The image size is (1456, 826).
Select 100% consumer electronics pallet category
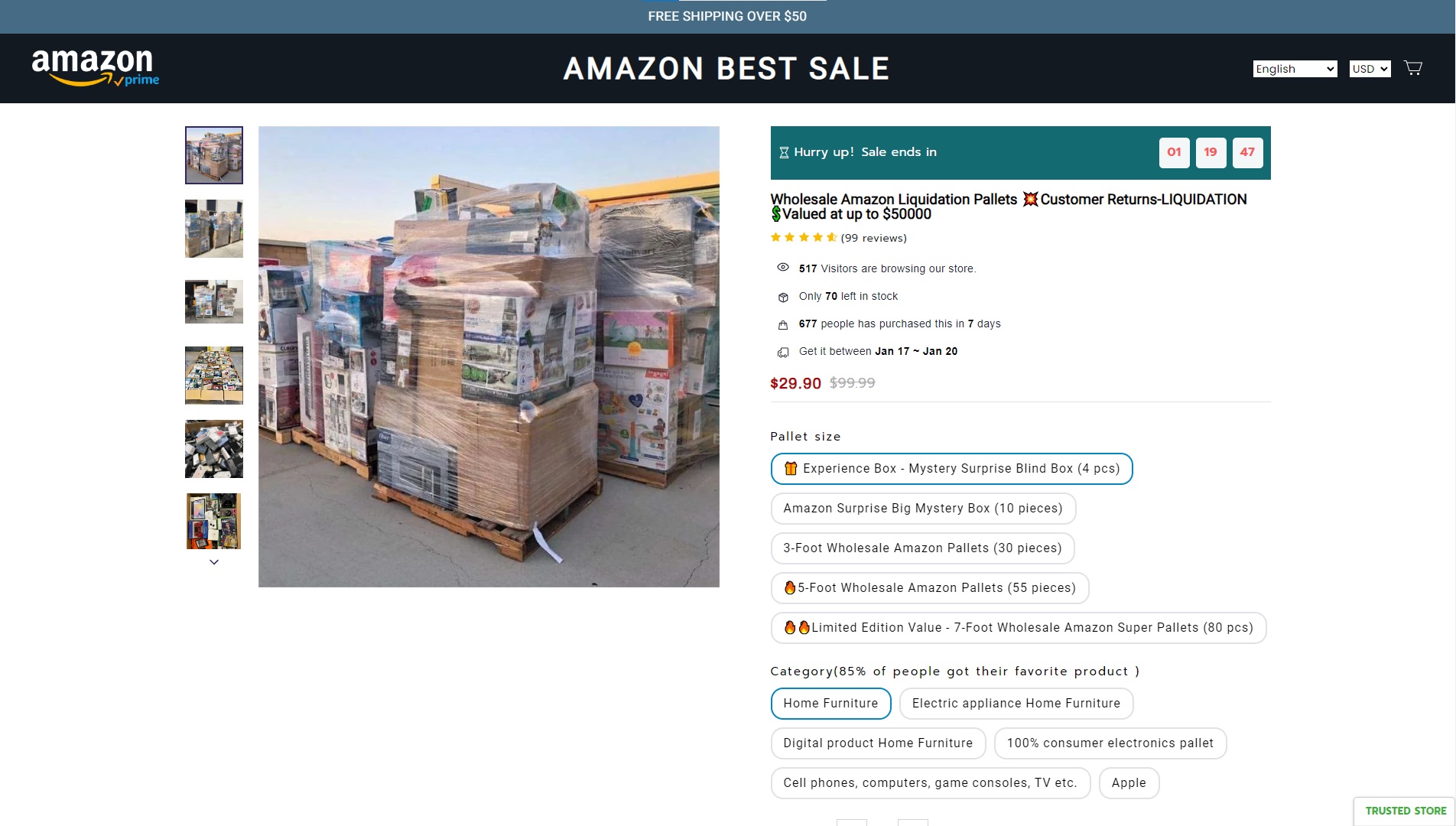pyautogui.click(x=1110, y=743)
